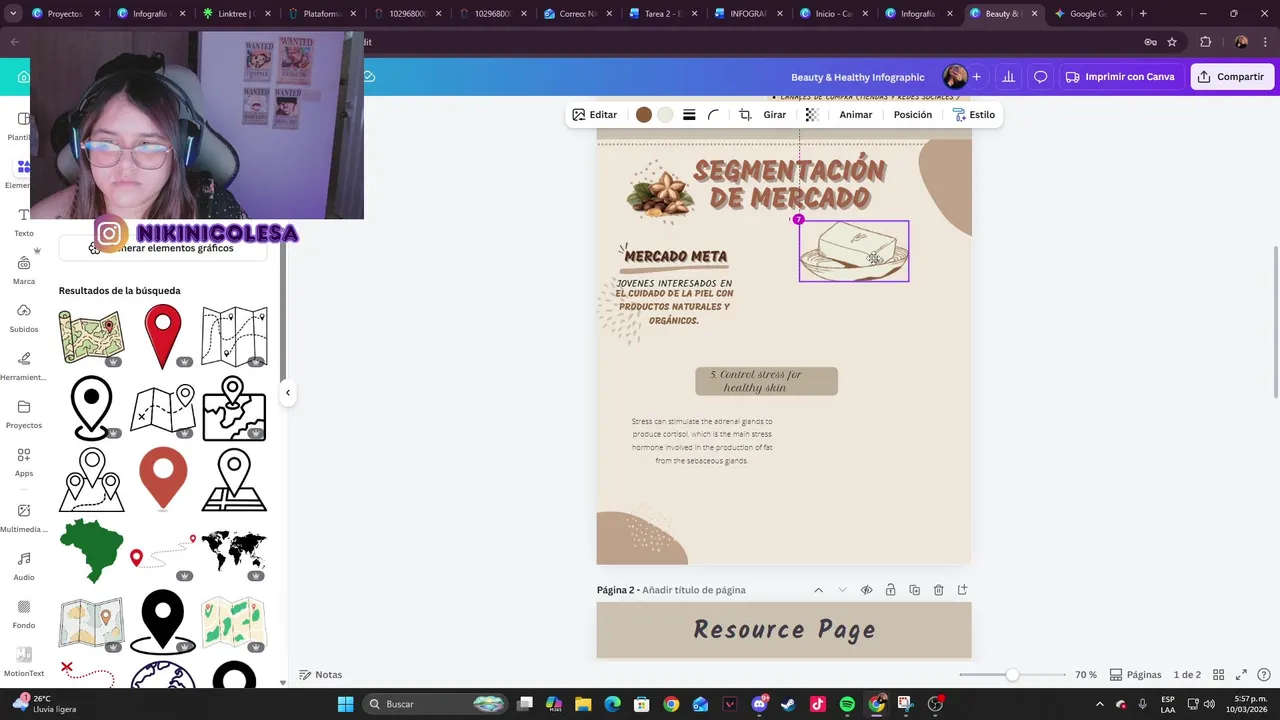The image size is (1280, 720).
Task: Open the Multimedia sidebar panel
Action: point(24,518)
